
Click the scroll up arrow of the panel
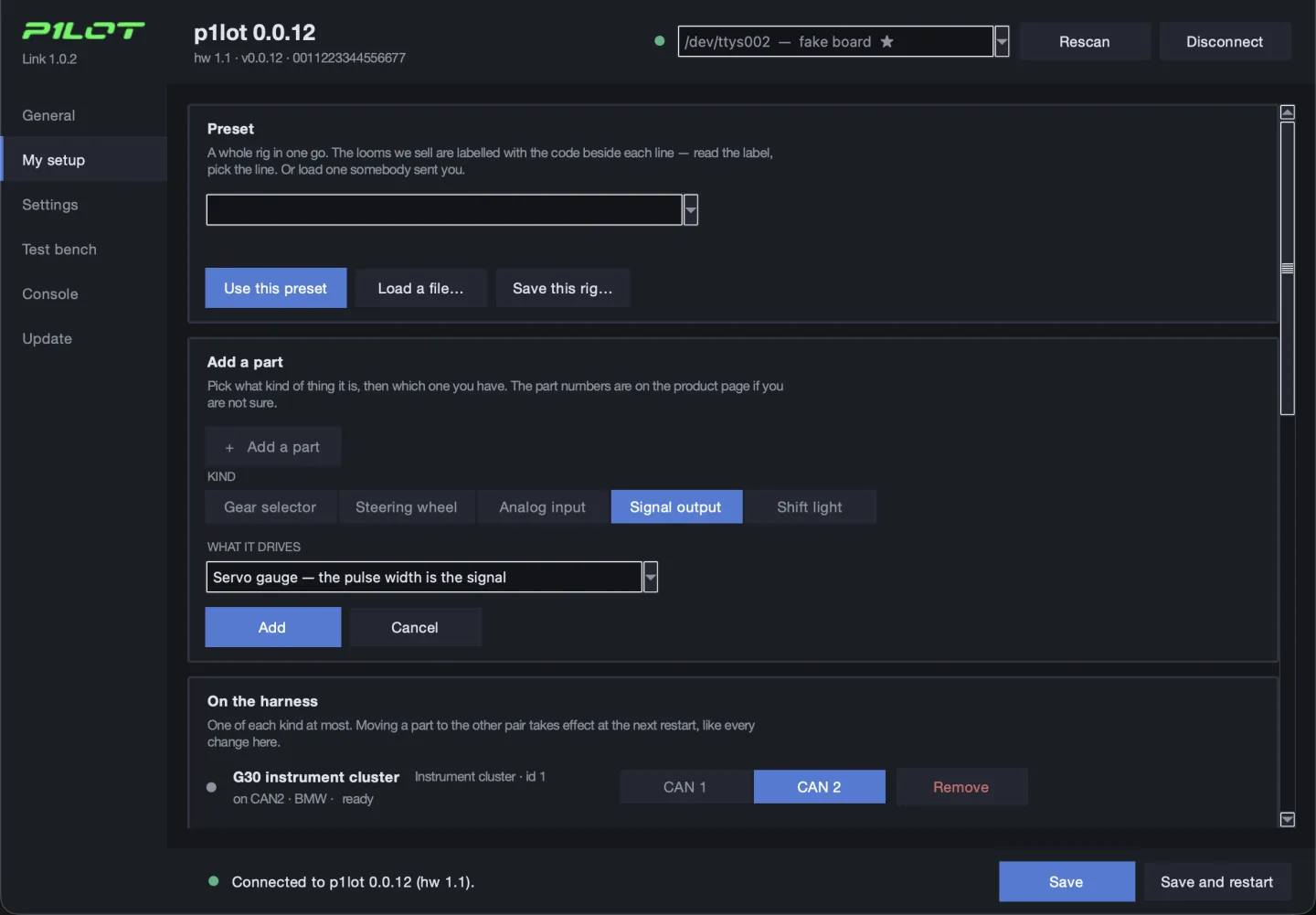(x=1288, y=112)
